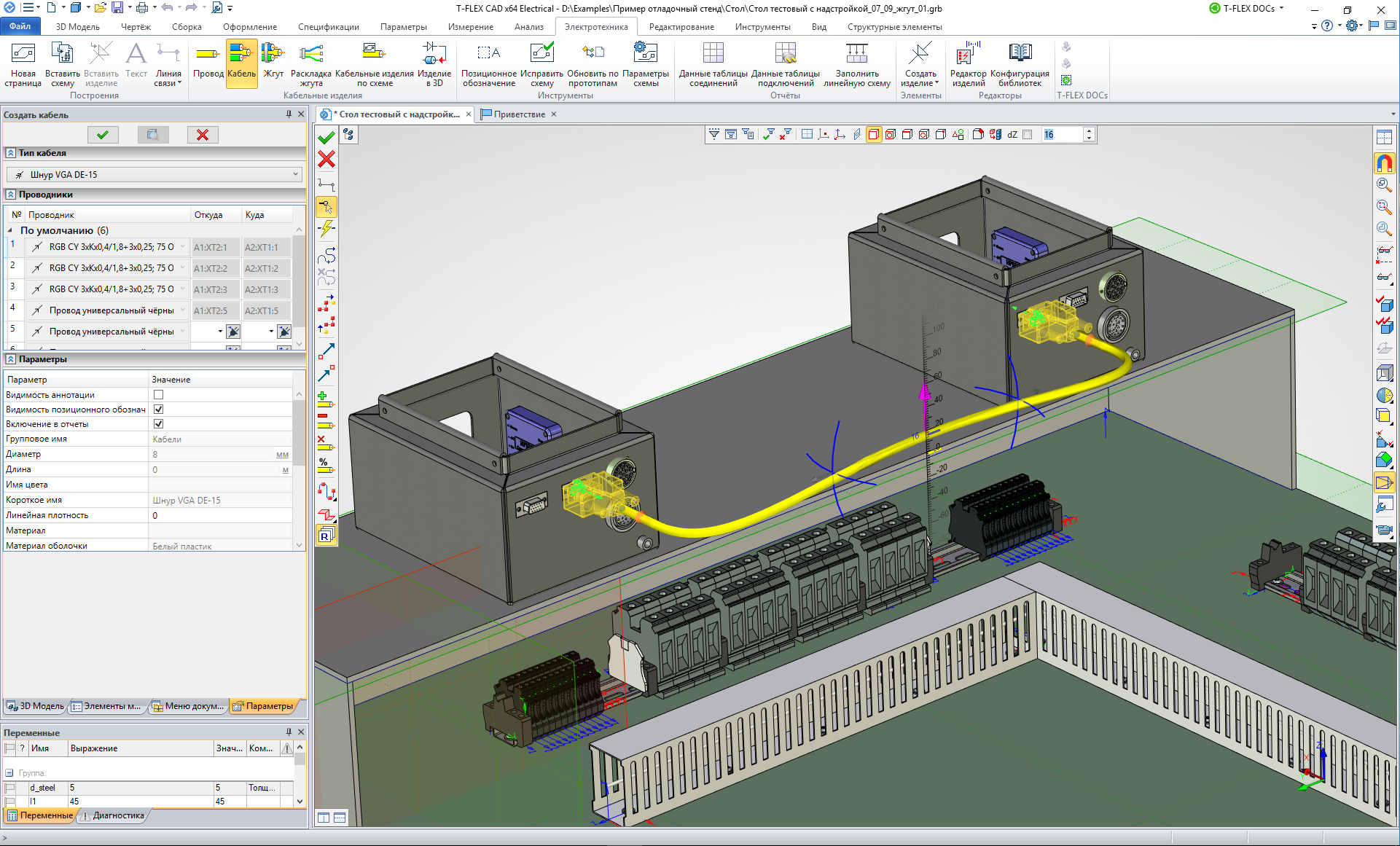The height and width of the screenshot is (846, 1400).
Task: Edit Линейная плотность value field
Action: [222, 515]
